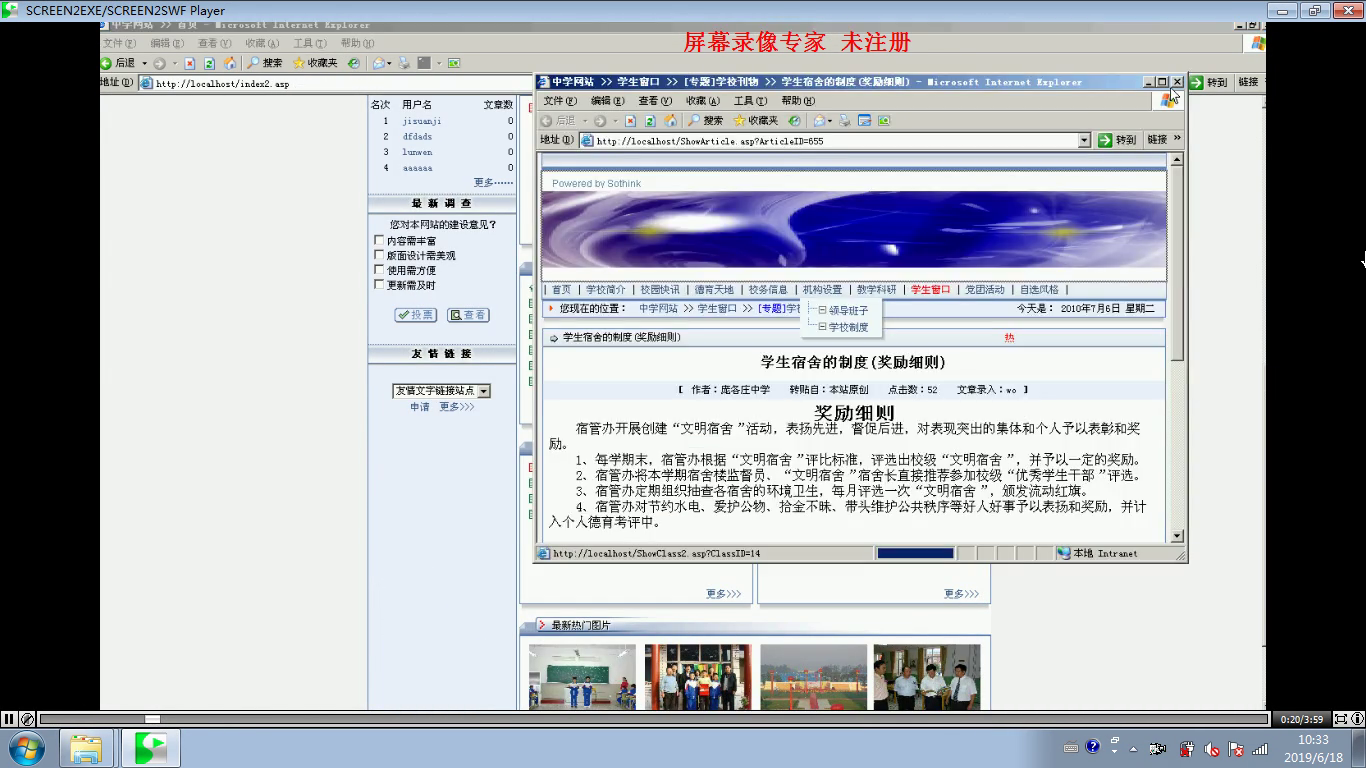The image size is (1366, 768).
Task: Pause the SCREEN2SWF player playback
Action: (9, 718)
